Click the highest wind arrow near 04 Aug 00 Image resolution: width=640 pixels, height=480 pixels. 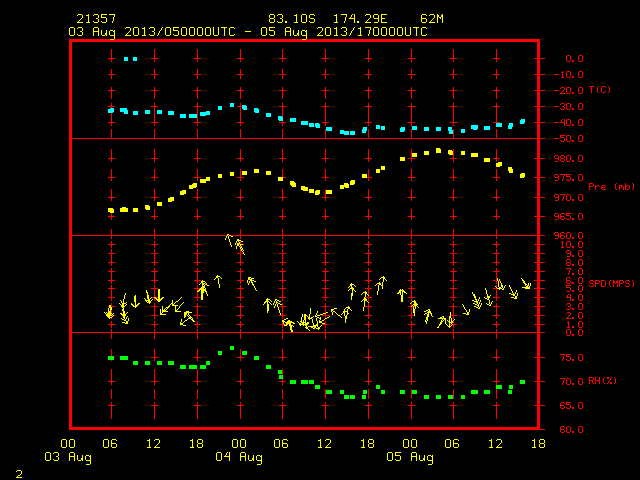coord(229,240)
